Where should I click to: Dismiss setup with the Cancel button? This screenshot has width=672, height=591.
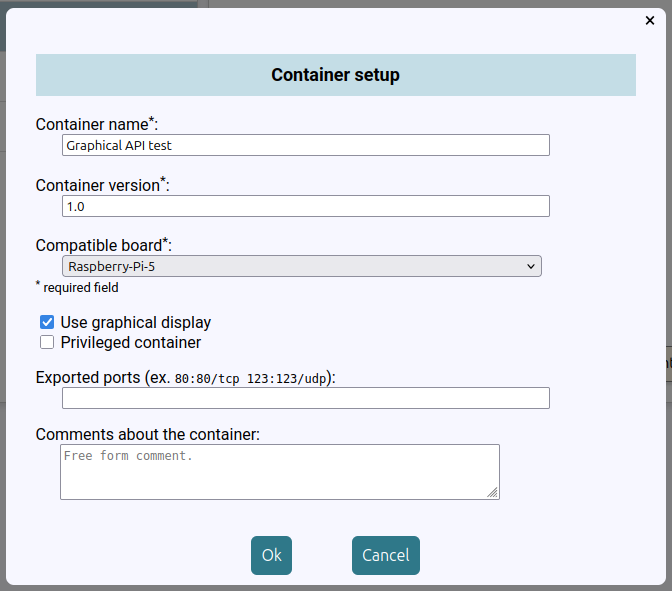click(x=386, y=555)
